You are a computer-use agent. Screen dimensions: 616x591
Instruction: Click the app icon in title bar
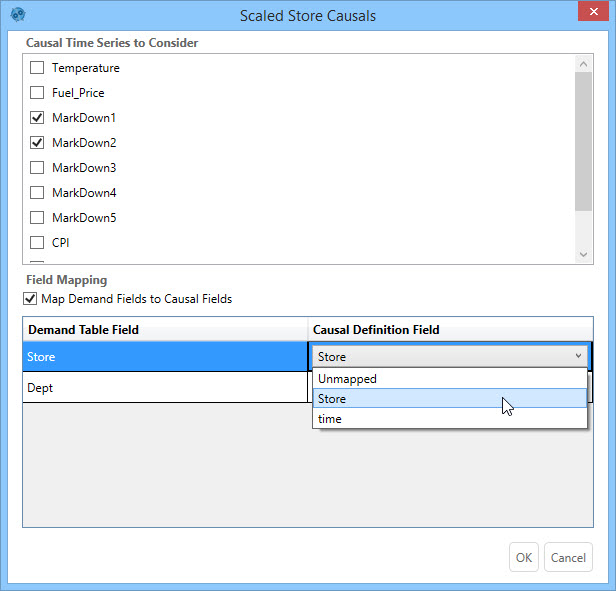[18, 15]
